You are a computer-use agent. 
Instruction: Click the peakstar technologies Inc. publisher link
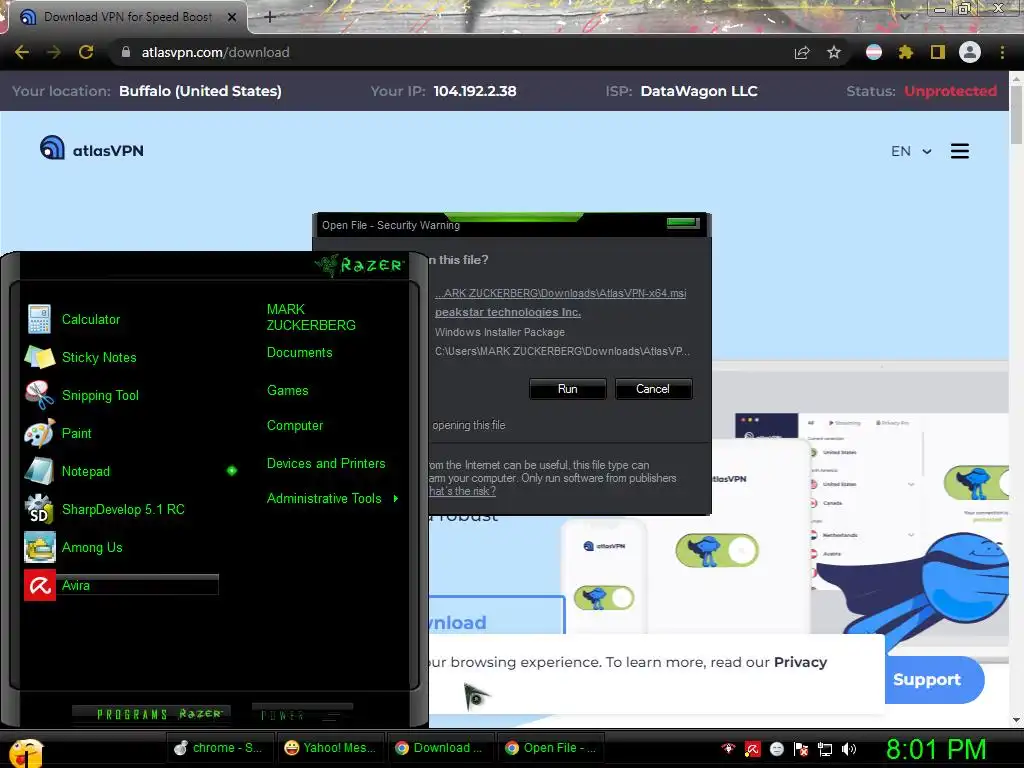coord(507,312)
